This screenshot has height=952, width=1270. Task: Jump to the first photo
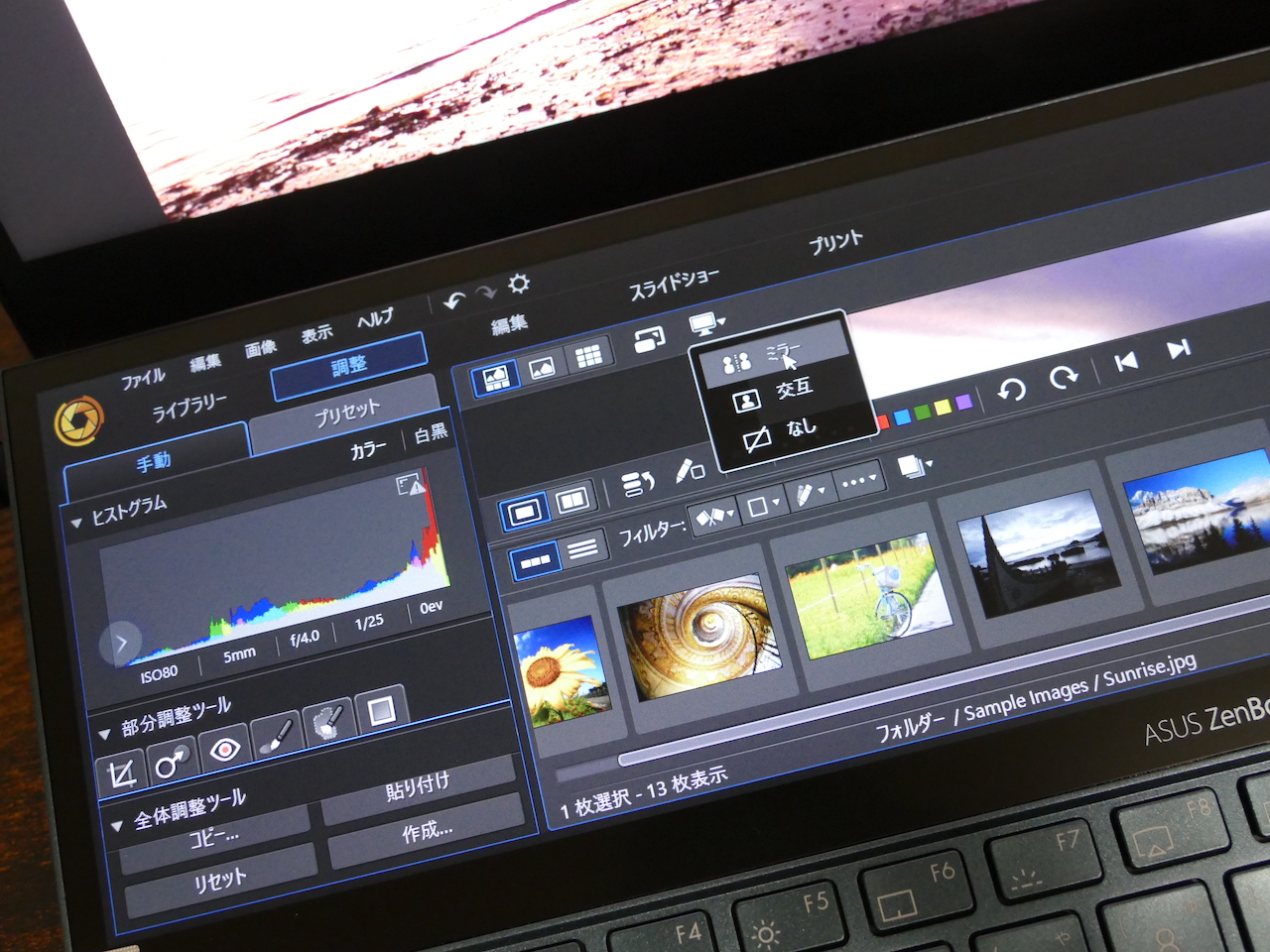click(1126, 361)
